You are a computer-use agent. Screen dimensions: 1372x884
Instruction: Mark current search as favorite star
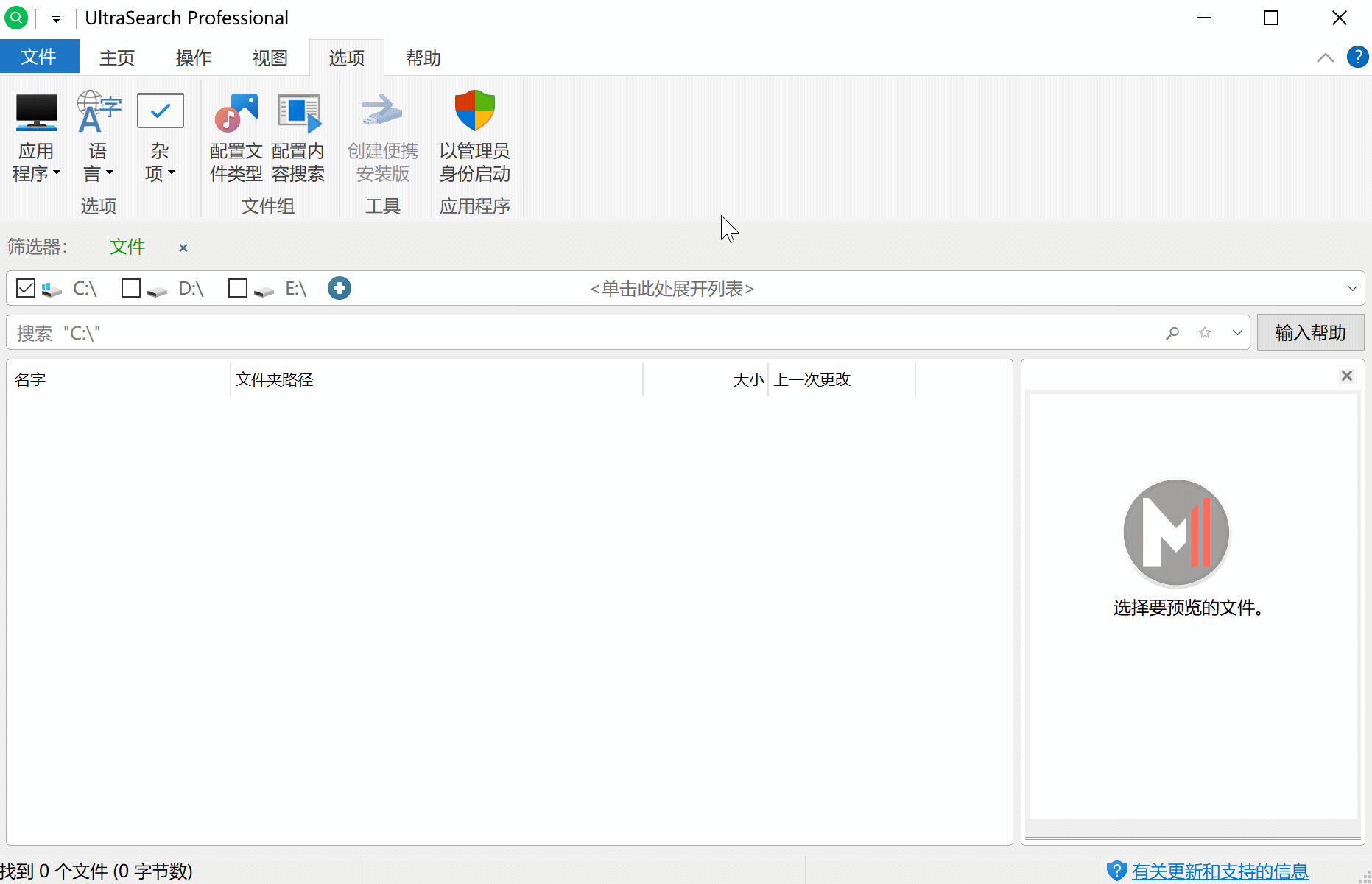tap(1205, 332)
